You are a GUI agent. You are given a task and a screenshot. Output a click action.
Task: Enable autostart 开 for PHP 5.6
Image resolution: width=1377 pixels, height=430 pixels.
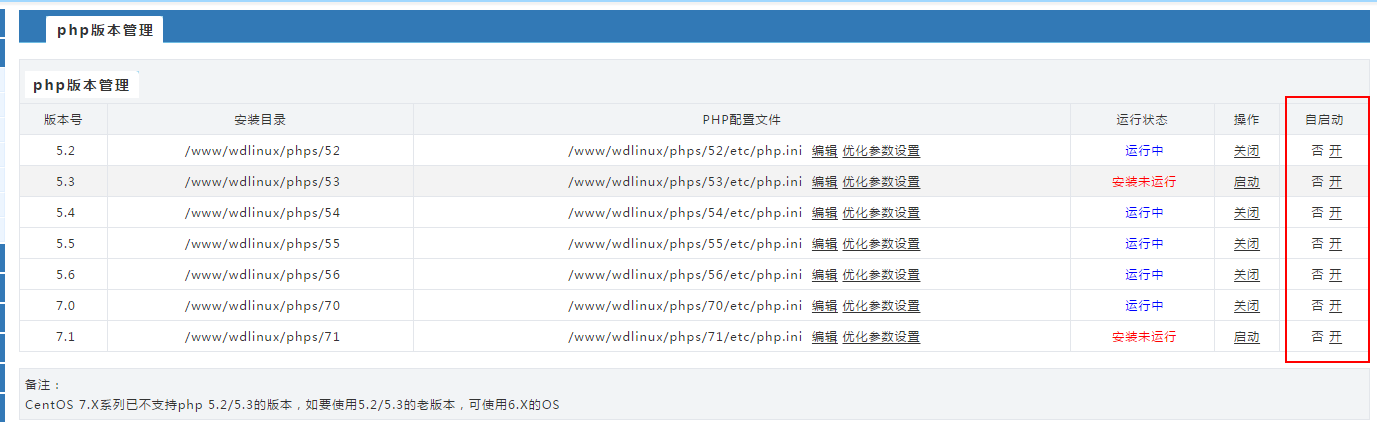[1335, 275]
